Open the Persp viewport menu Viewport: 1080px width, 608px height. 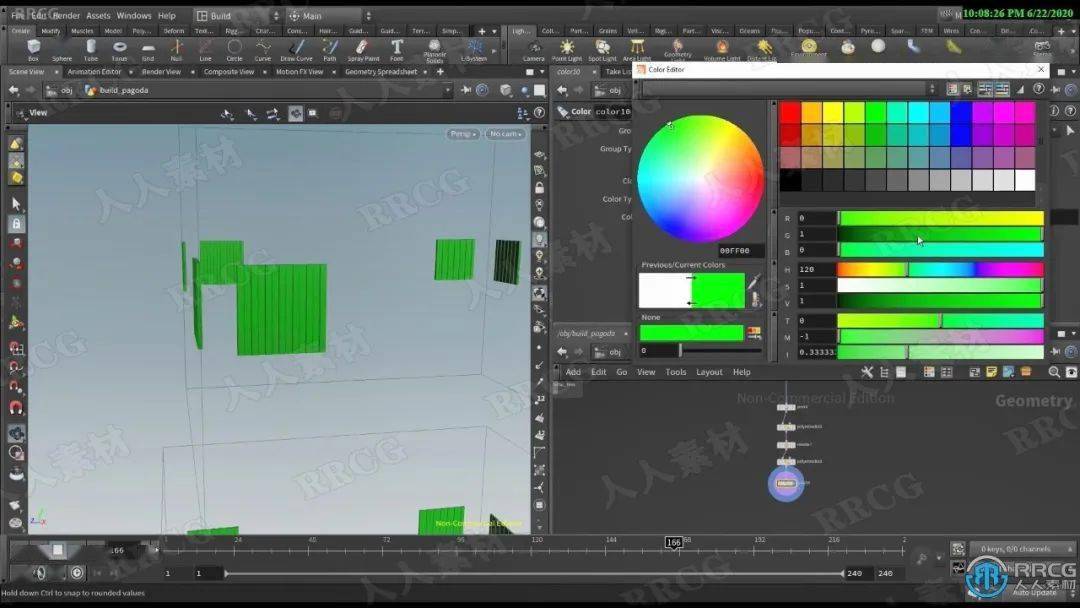[463, 134]
